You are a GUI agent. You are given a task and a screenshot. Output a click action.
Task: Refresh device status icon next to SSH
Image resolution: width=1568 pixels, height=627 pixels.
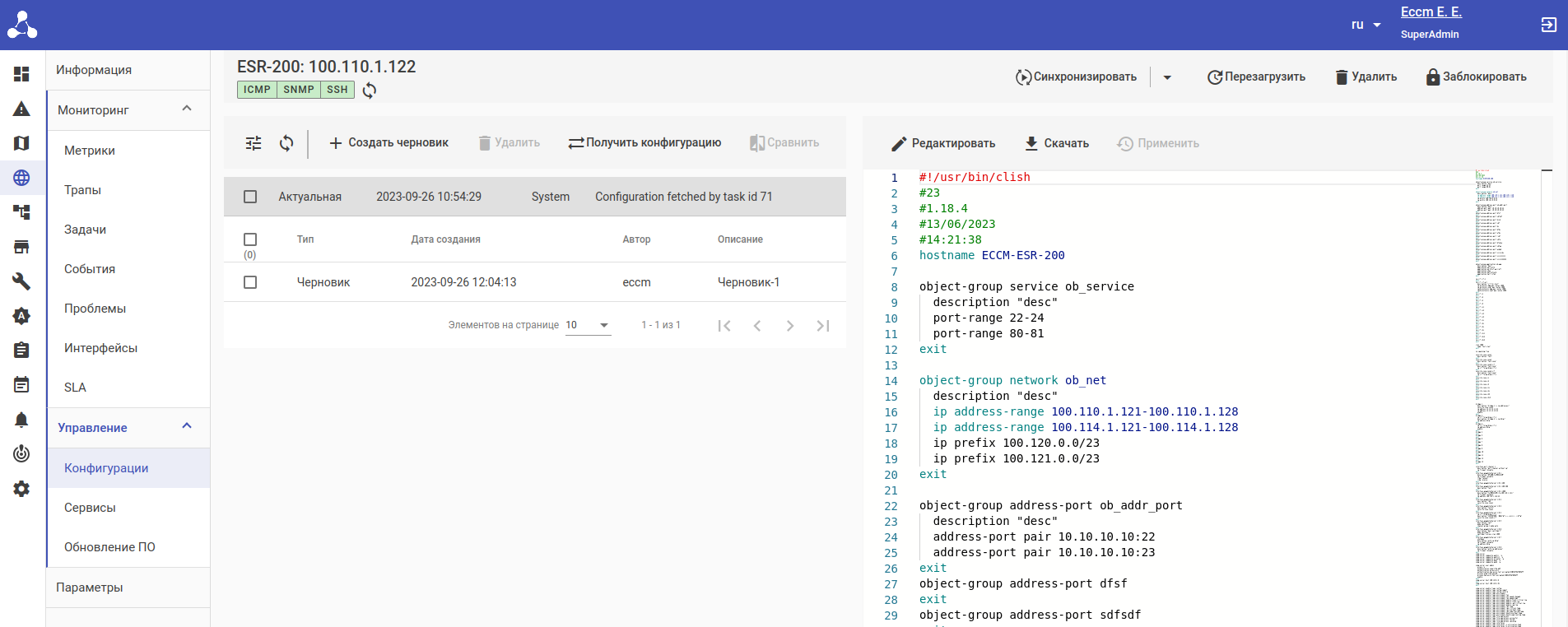(x=370, y=91)
